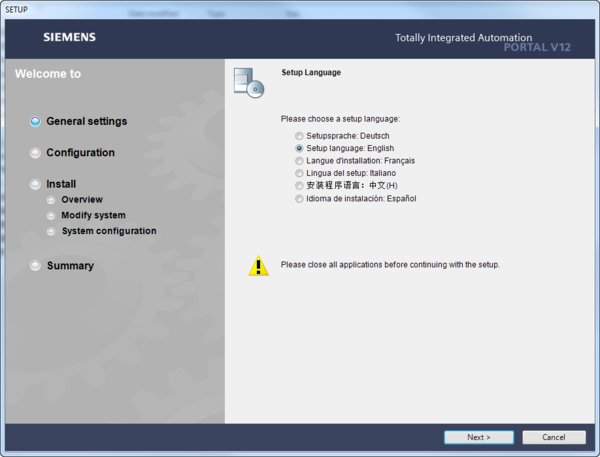Click the System configuration sub-step bullet
The height and width of the screenshot is (457, 600).
[51, 231]
